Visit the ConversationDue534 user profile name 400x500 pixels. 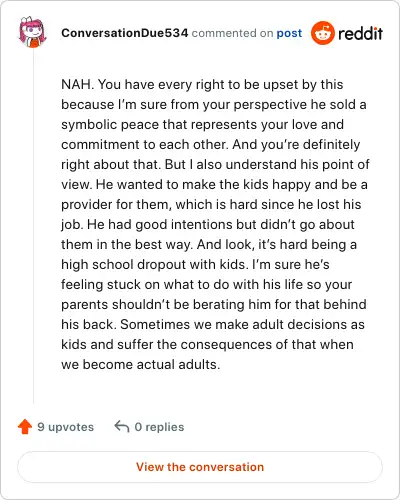[125, 33]
